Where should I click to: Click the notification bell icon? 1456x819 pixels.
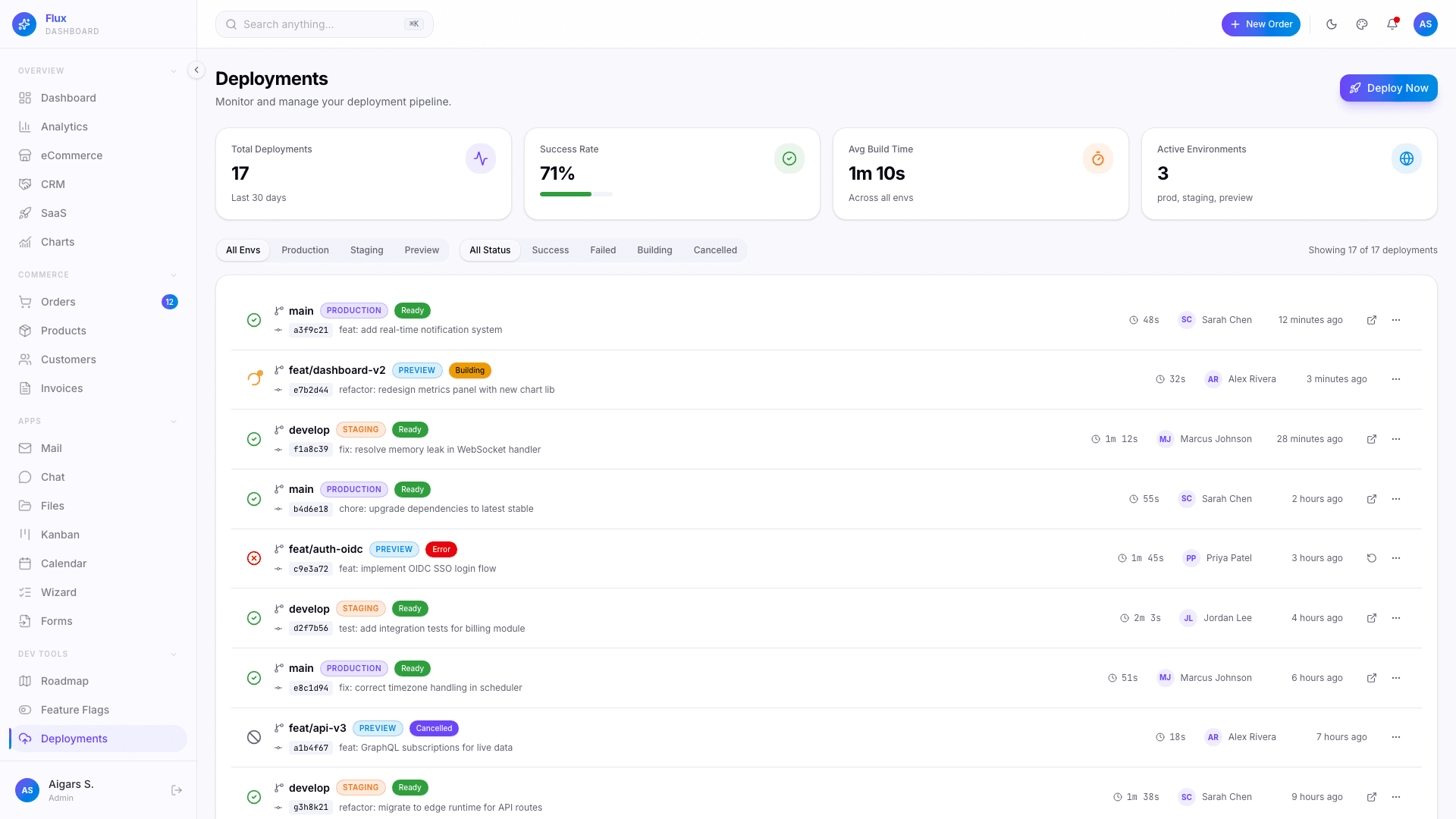pyautogui.click(x=1392, y=24)
